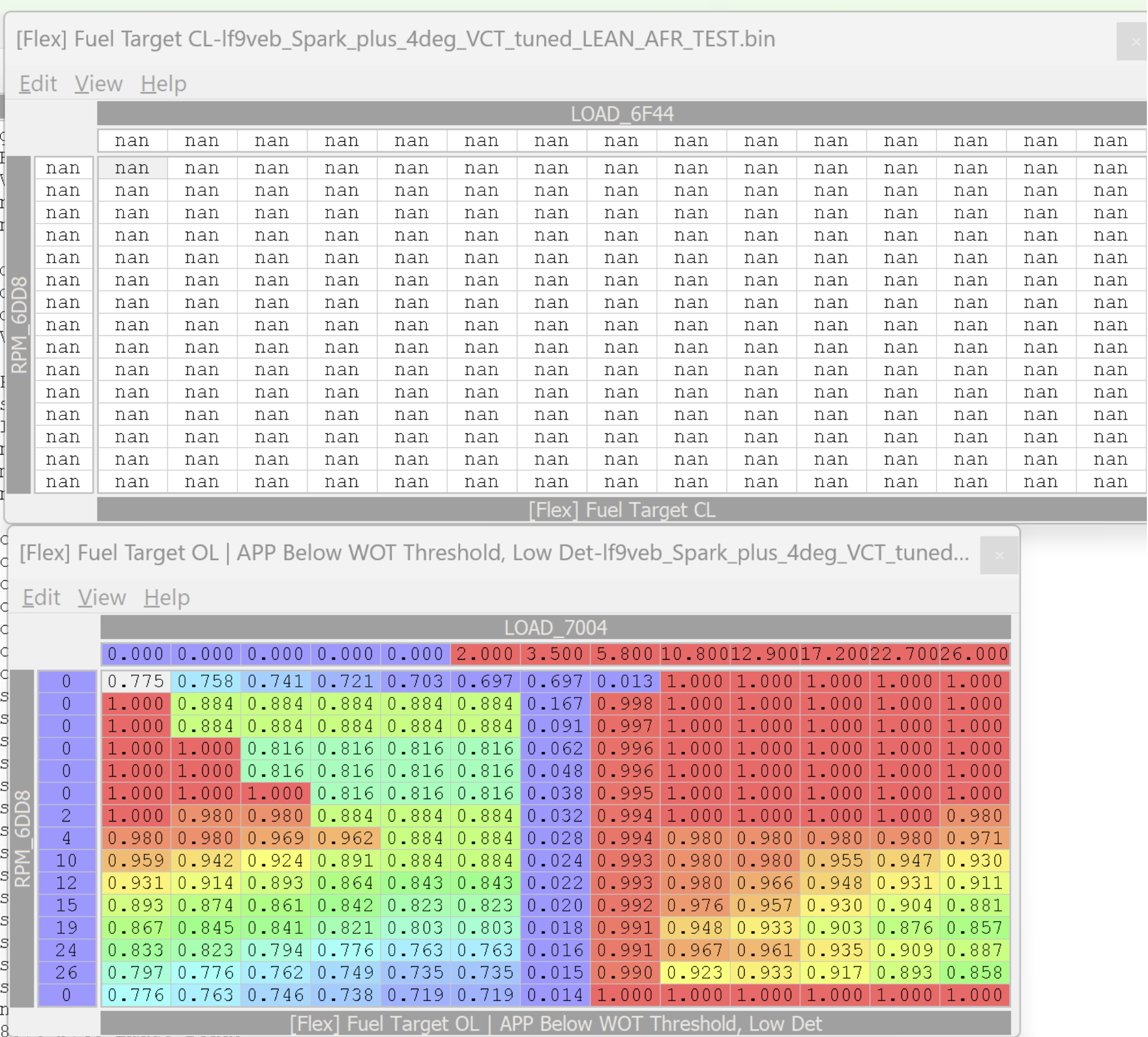Screen dimensions: 1148x1037
Task: Select cell with value 0.775
Action: [136, 682]
